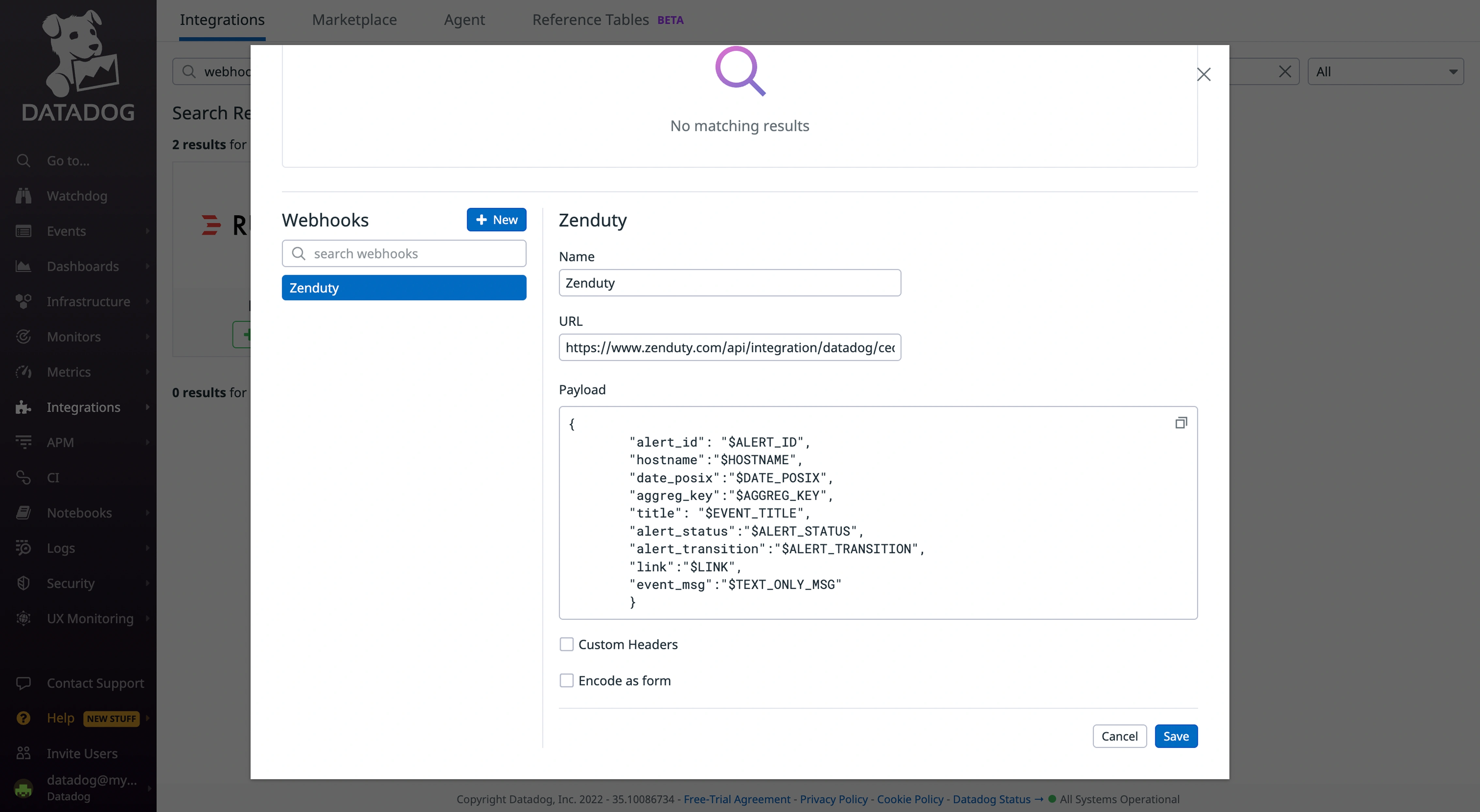Switch to the Marketplace tab
The image size is (1480, 812).
pyautogui.click(x=354, y=20)
